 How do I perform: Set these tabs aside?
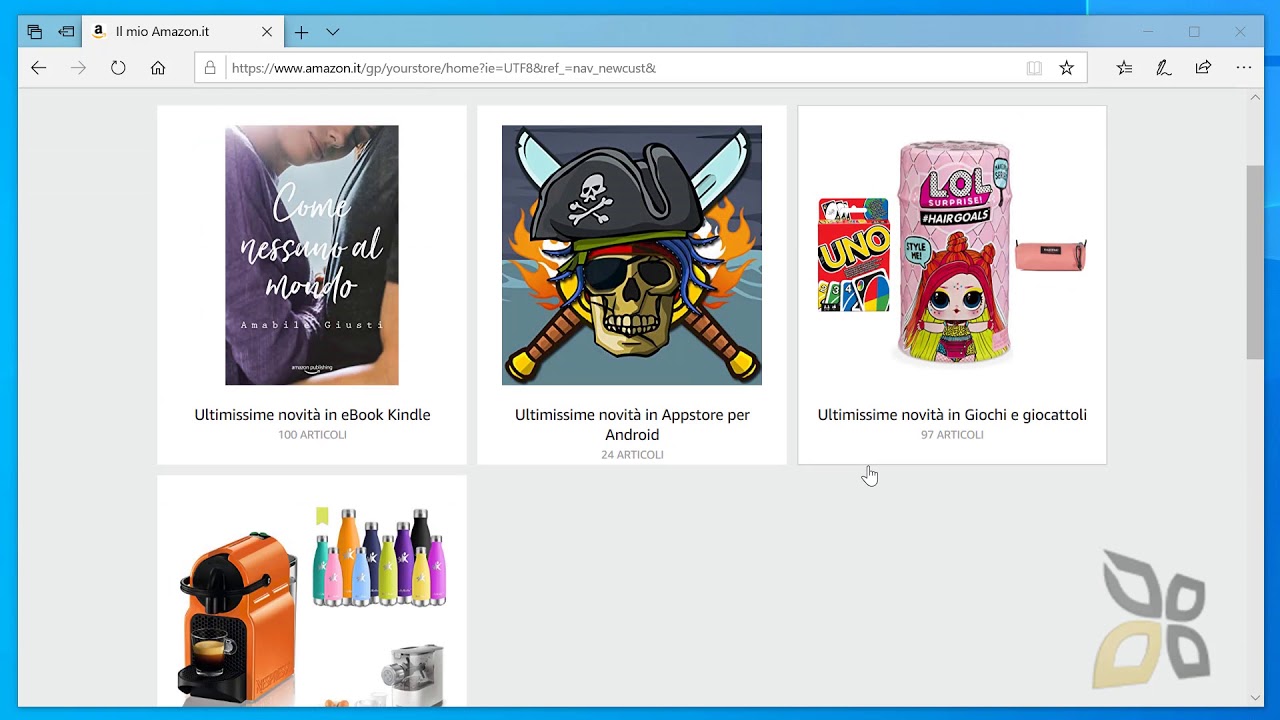(66, 32)
